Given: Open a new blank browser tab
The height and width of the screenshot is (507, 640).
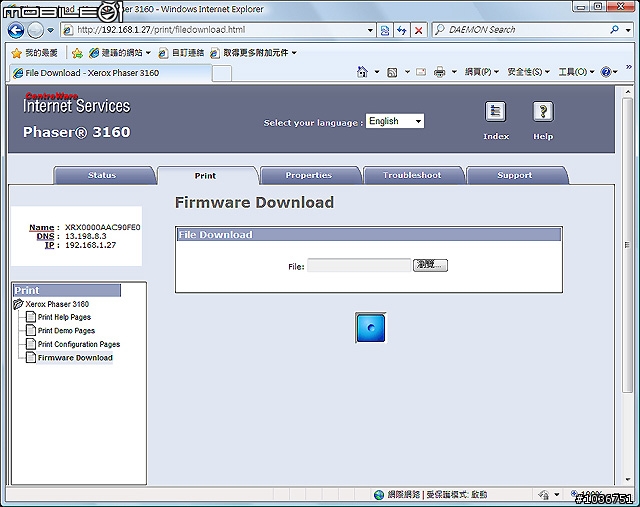Looking at the screenshot, I should tap(222, 74).
